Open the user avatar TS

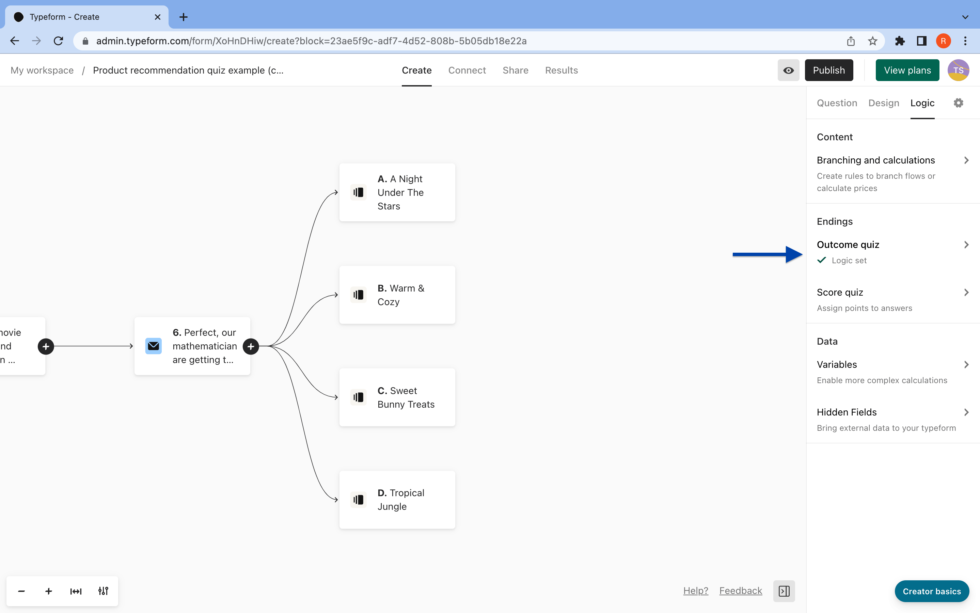pyautogui.click(x=958, y=70)
